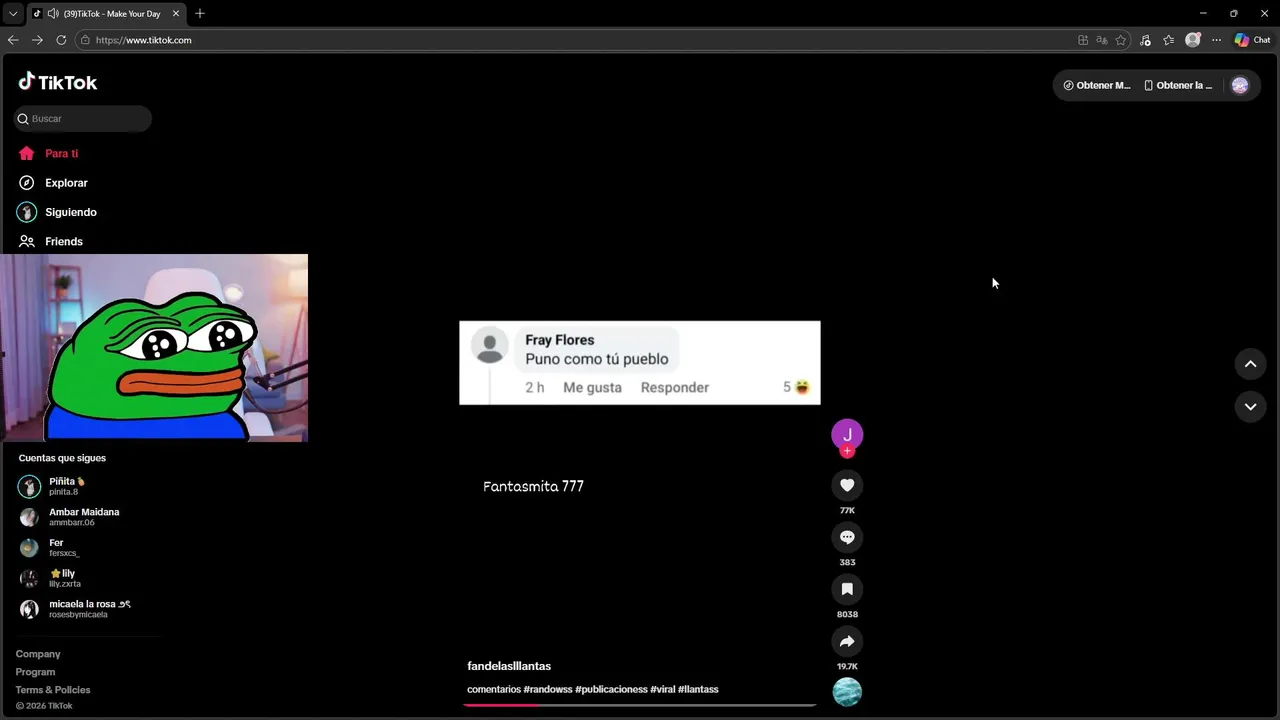Click Obtener la app button

[1178, 85]
